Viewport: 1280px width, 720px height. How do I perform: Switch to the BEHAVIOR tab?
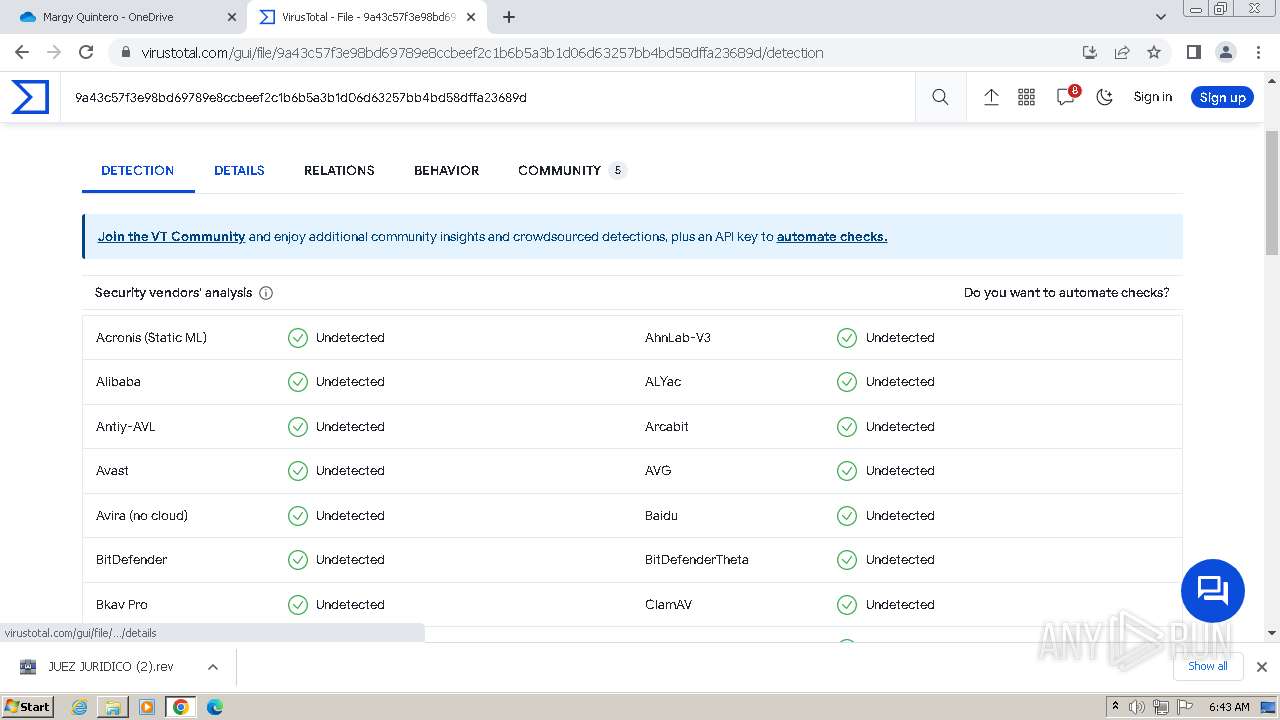tap(446, 170)
